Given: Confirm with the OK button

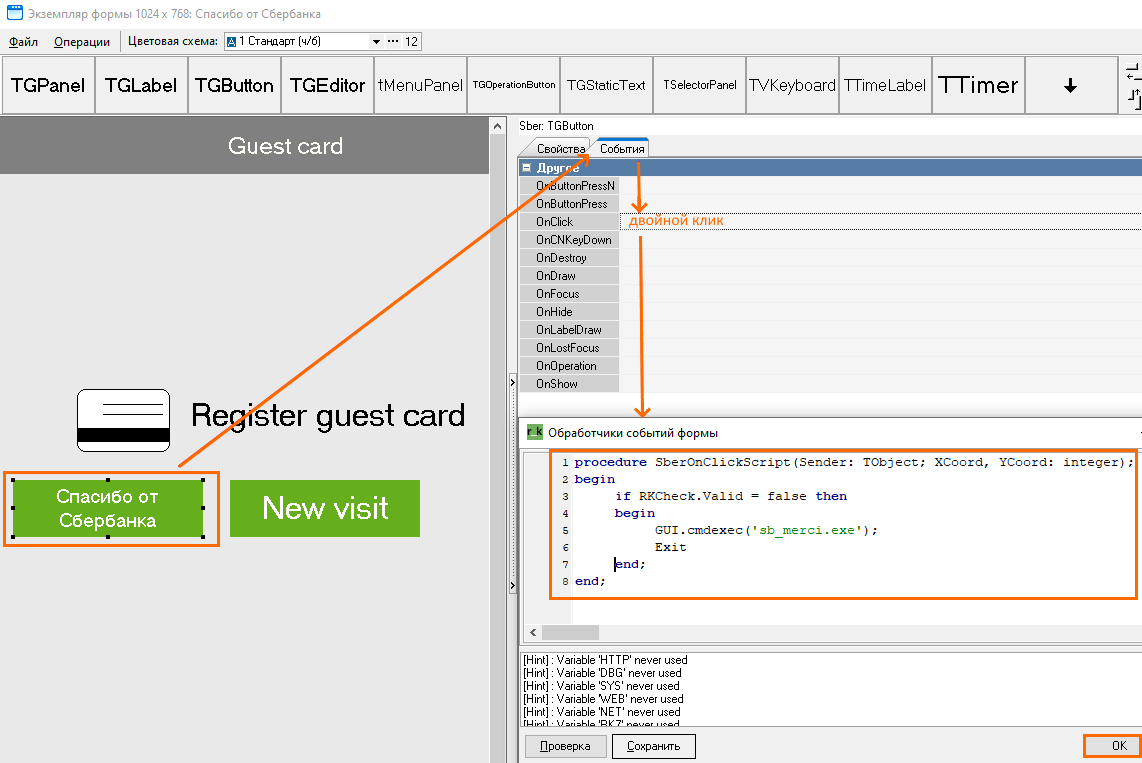Looking at the screenshot, I should click(x=1119, y=746).
